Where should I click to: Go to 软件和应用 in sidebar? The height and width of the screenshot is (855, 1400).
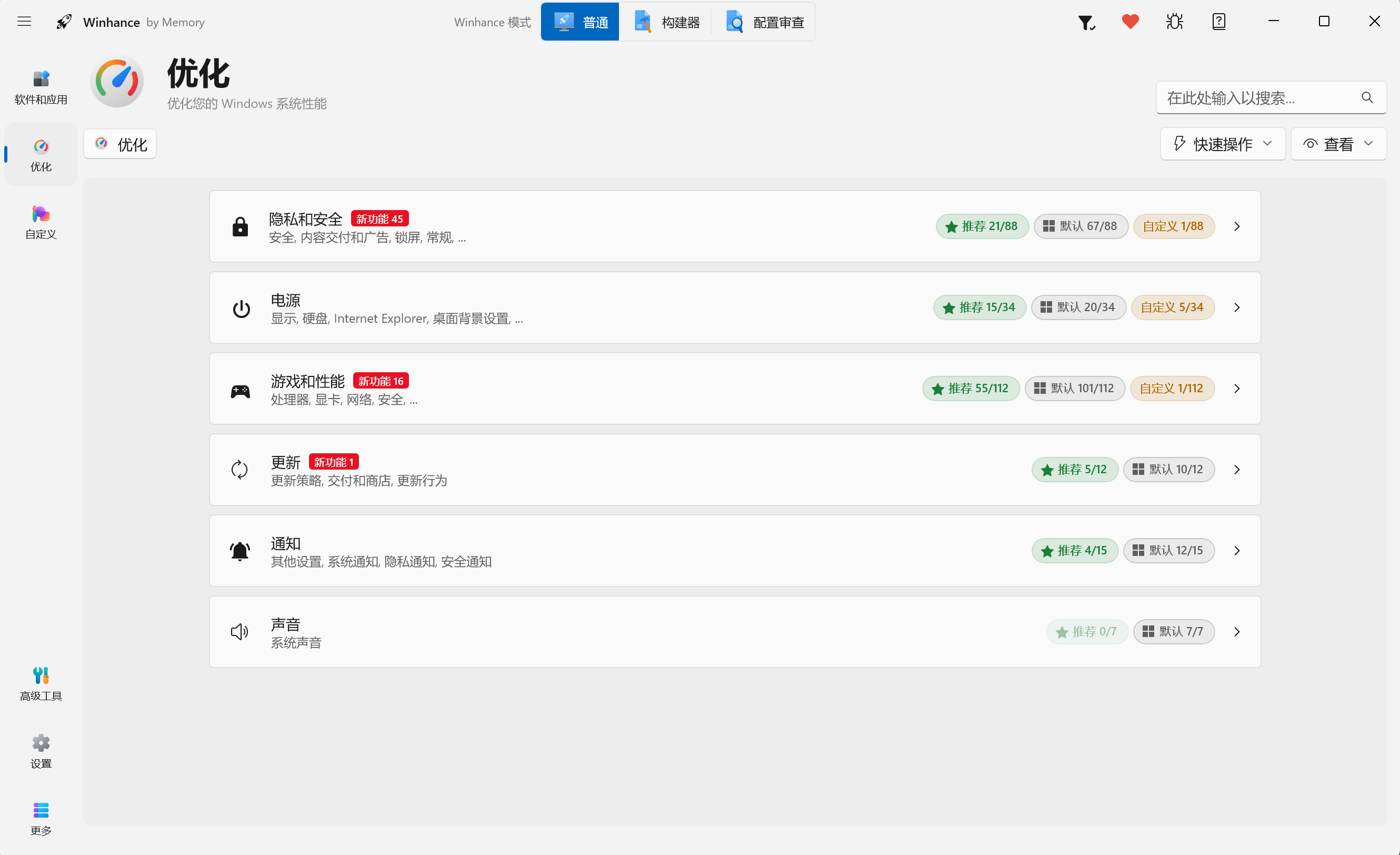(x=41, y=87)
